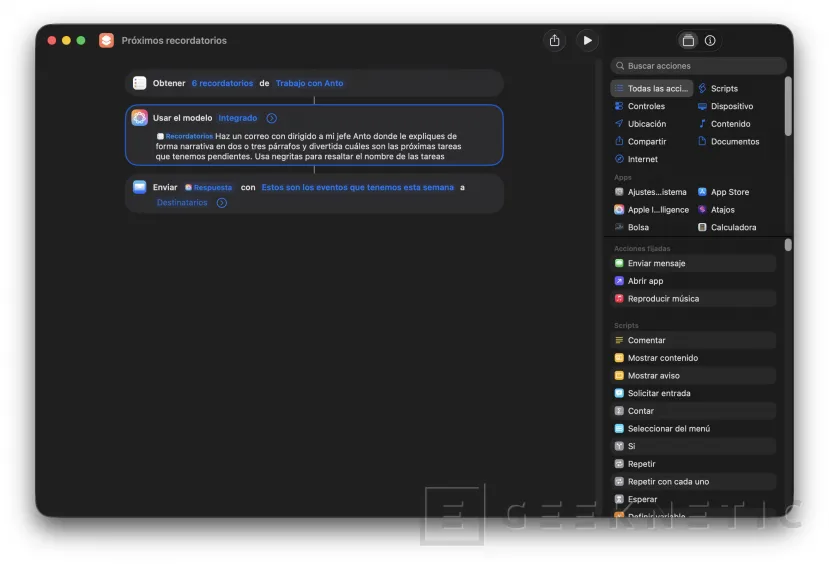Click the Reminders icon in the Obtener action
The width and height of the screenshot is (829, 564).
tap(140, 83)
